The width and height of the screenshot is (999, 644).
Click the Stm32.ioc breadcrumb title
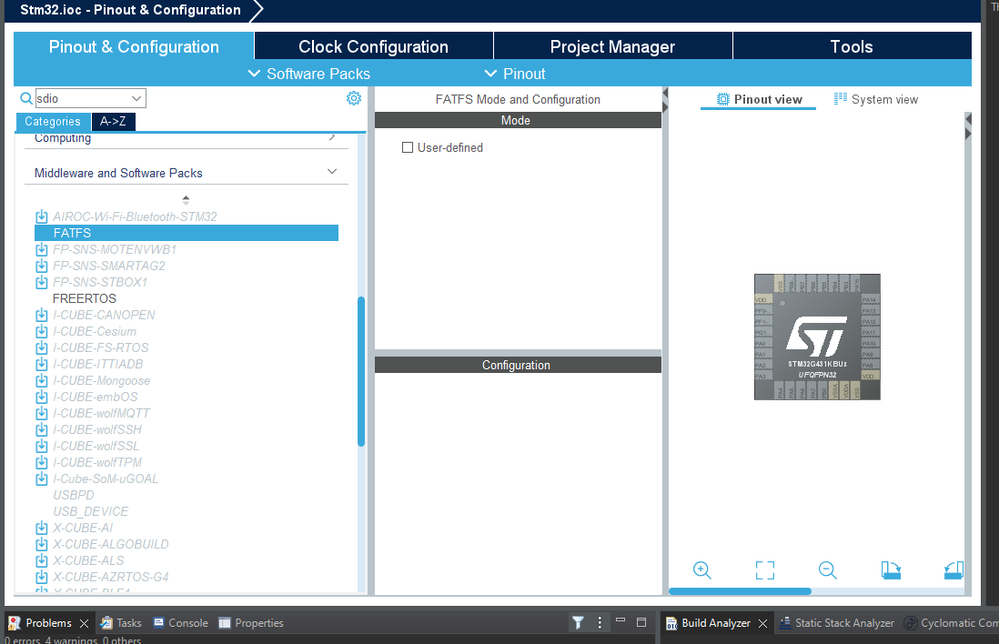(x=130, y=10)
